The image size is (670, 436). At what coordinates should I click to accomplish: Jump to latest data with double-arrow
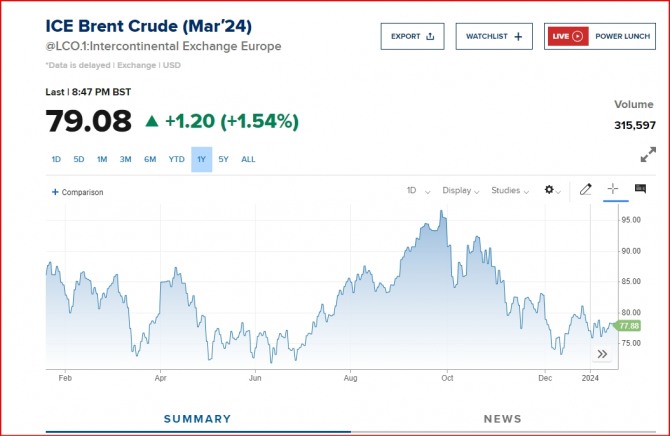[x=603, y=354]
